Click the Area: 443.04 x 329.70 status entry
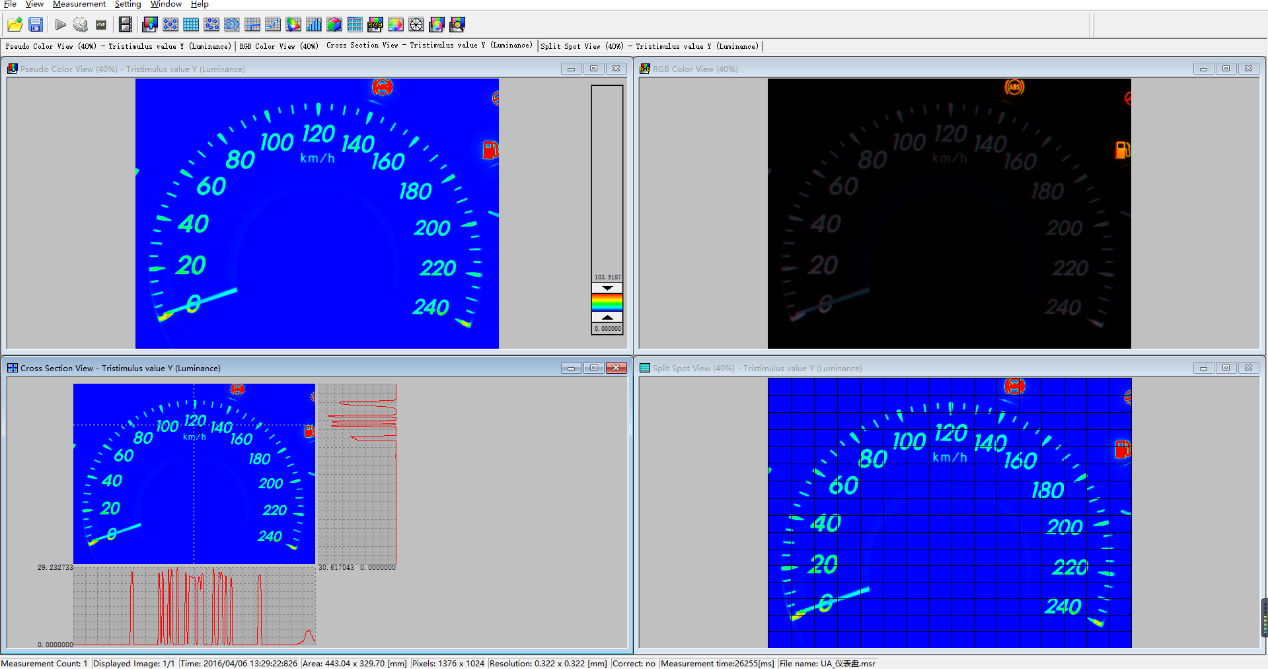This screenshot has height=669, width=1268. [x=356, y=663]
